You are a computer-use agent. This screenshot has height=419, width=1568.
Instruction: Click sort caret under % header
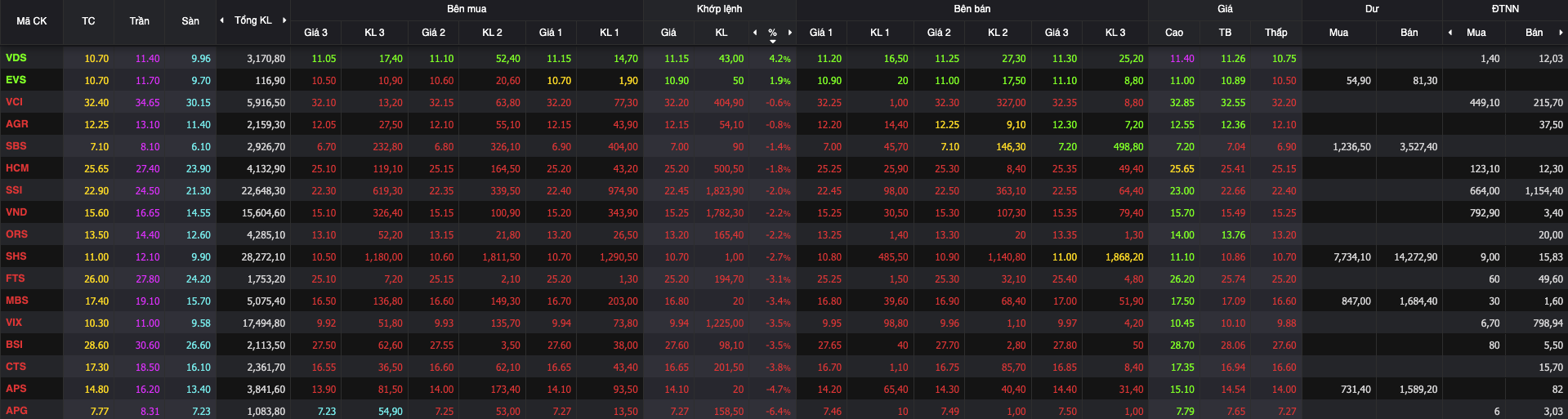tap(773, 41)
